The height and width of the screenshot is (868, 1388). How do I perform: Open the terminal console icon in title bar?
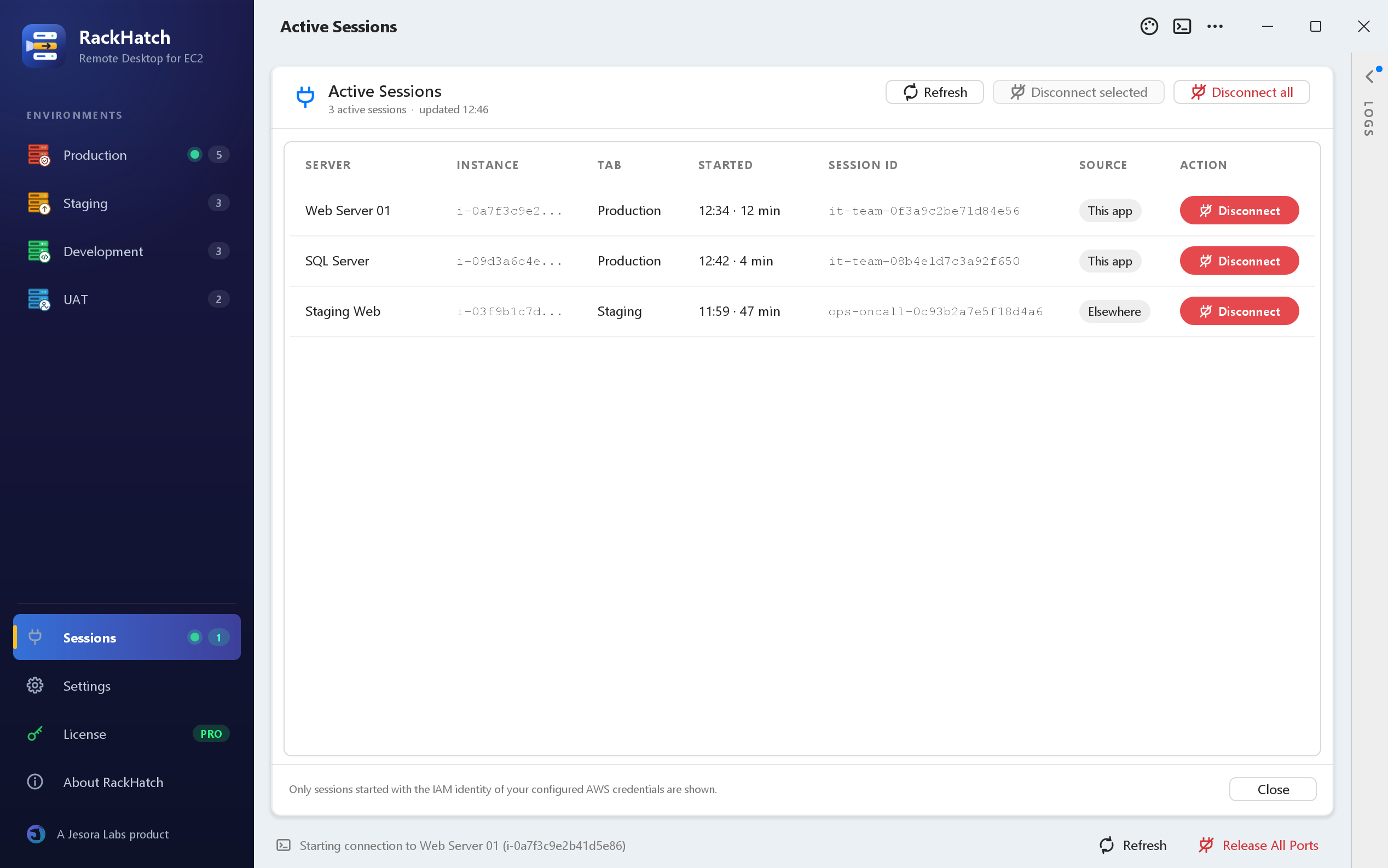(x=1182, y=26)
